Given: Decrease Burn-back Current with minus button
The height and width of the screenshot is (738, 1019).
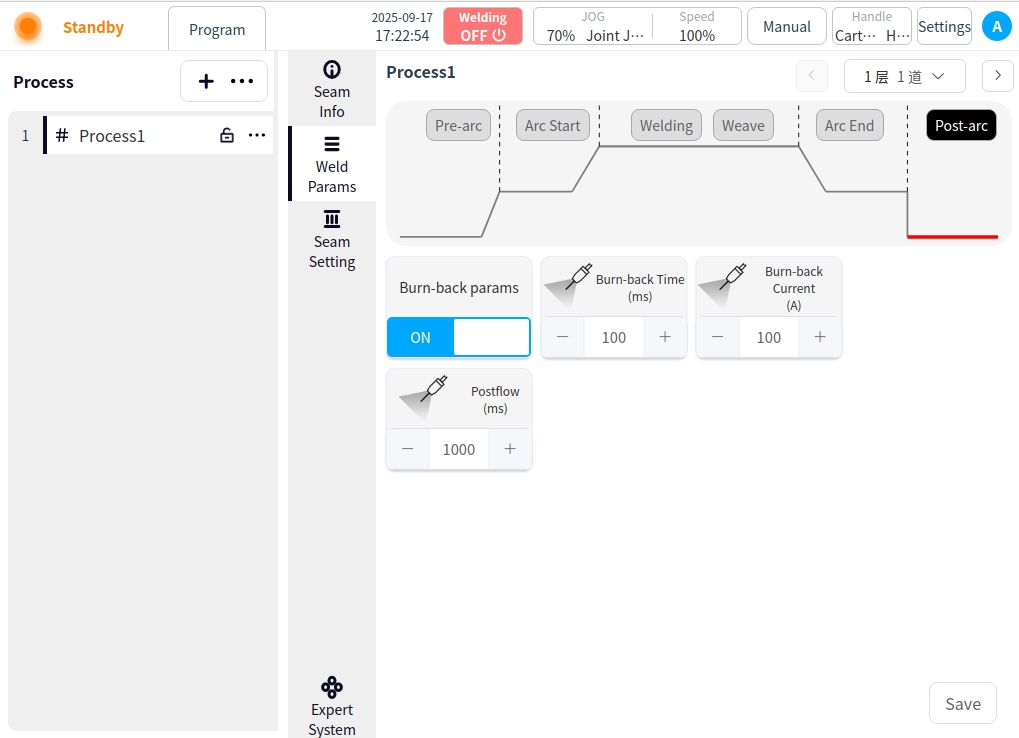Looking at the screenshot, I should tap(718, 337).
